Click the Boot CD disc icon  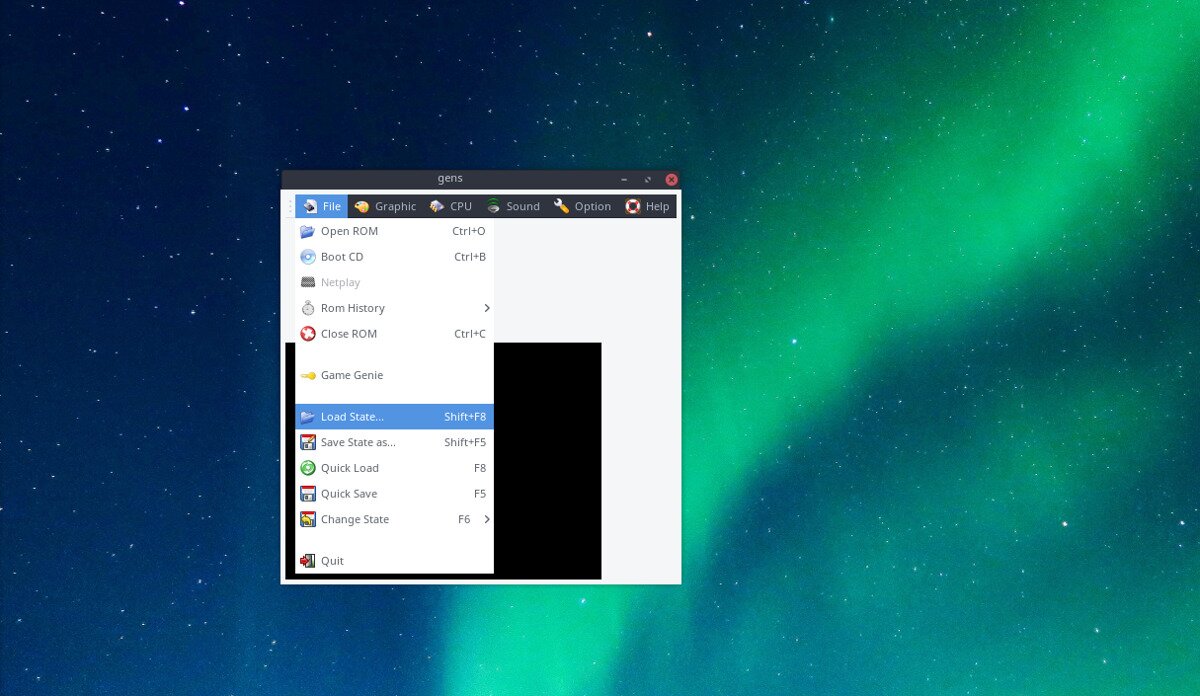tap(308, 257)
